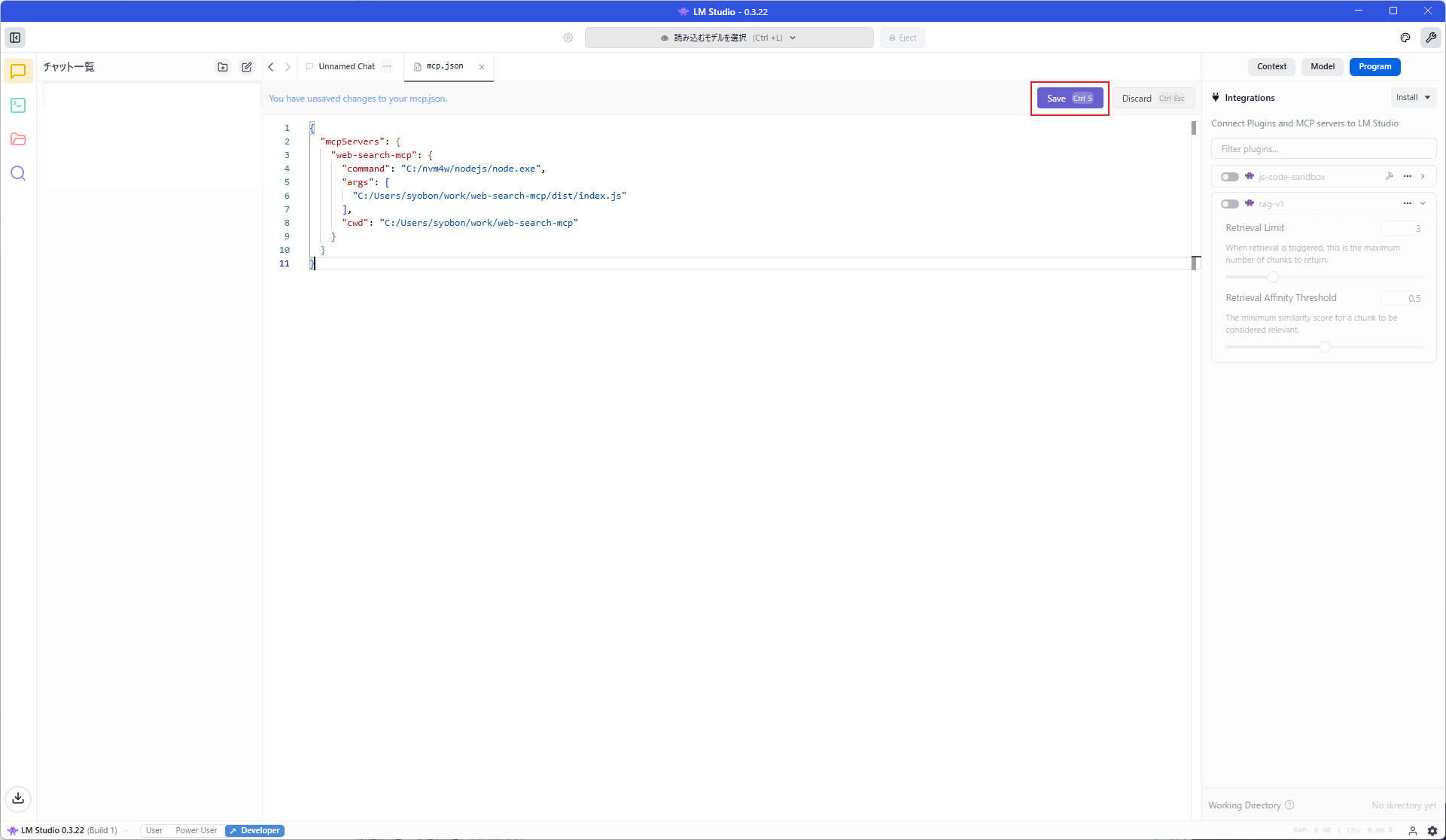This screenshot has width=1446, height=840.
Task: Open Working Directory help icon
Action: point(1289,805)
